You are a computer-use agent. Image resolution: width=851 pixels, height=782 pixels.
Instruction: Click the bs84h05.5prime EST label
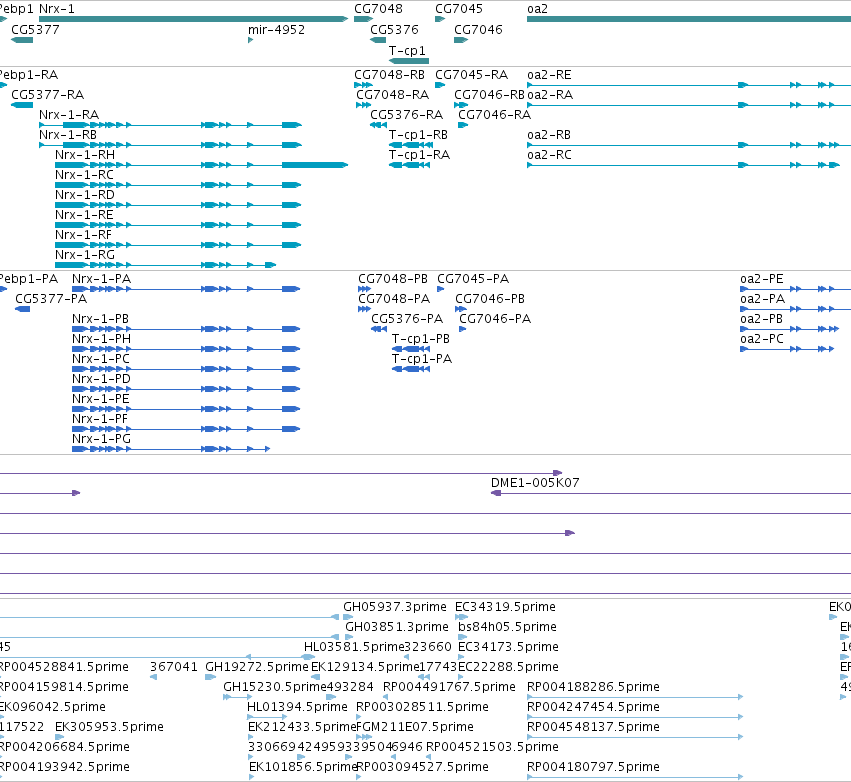507,627
